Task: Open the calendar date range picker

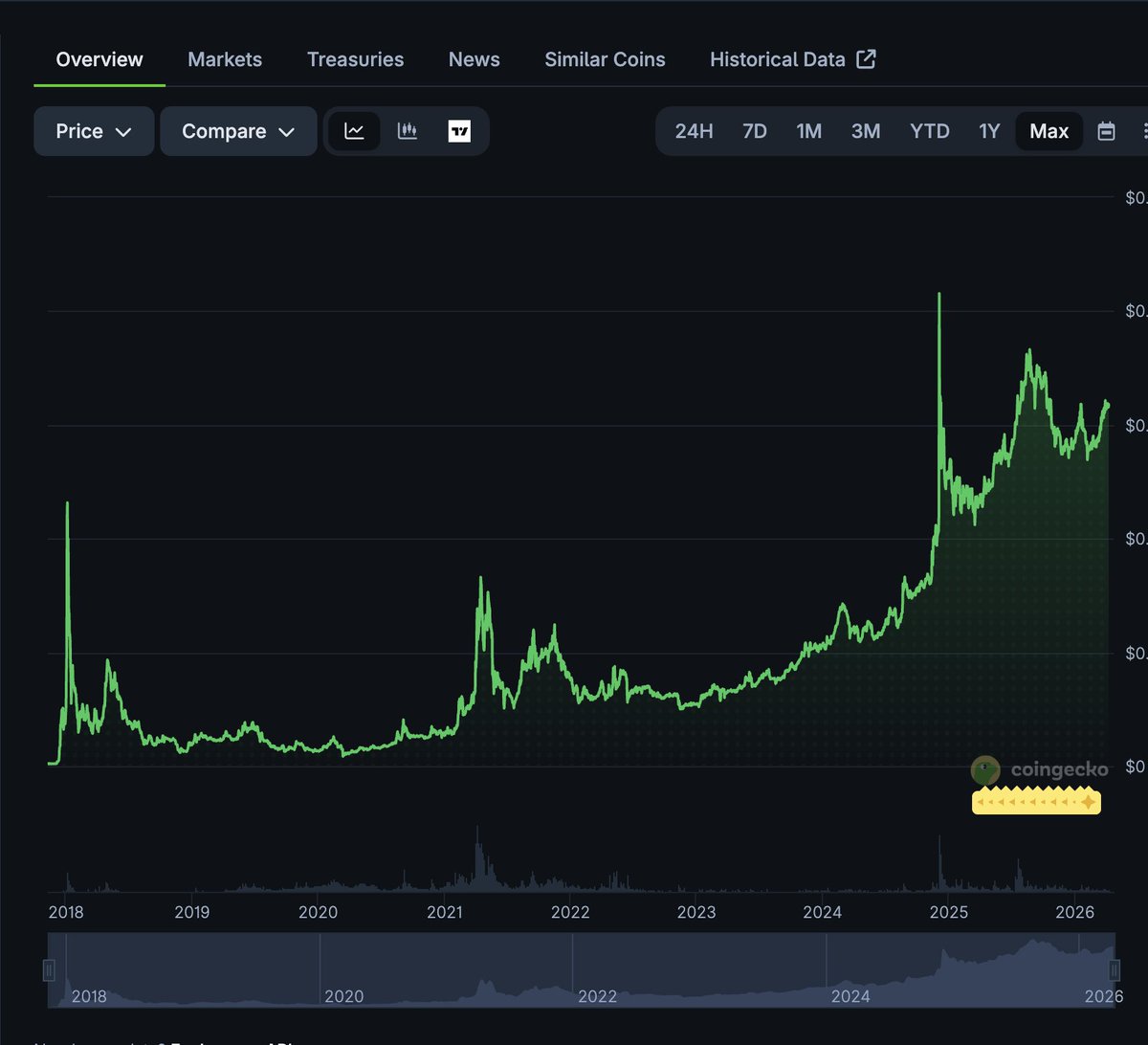Action: (x=1106, y=131)
